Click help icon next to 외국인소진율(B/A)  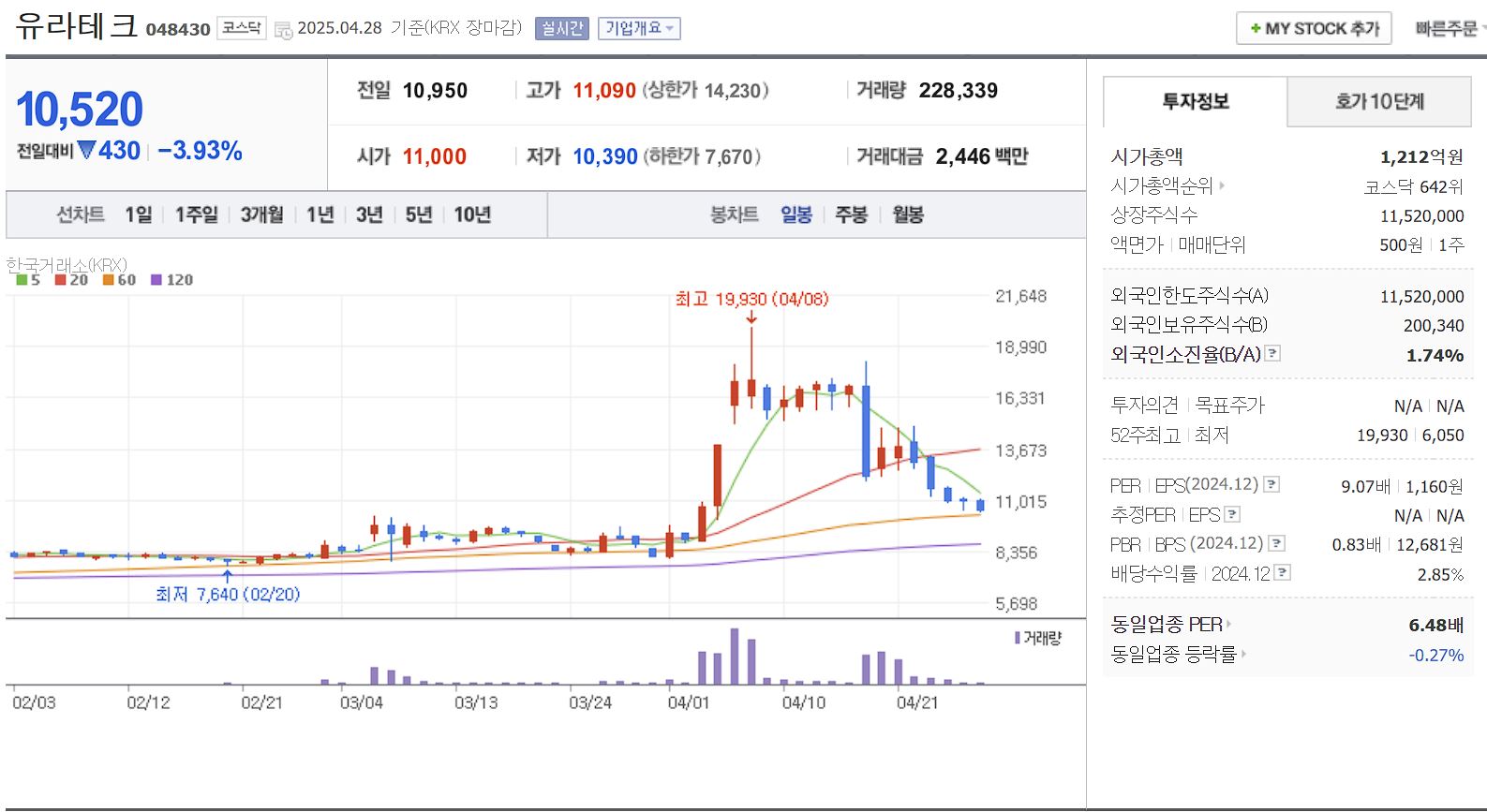1272,353
